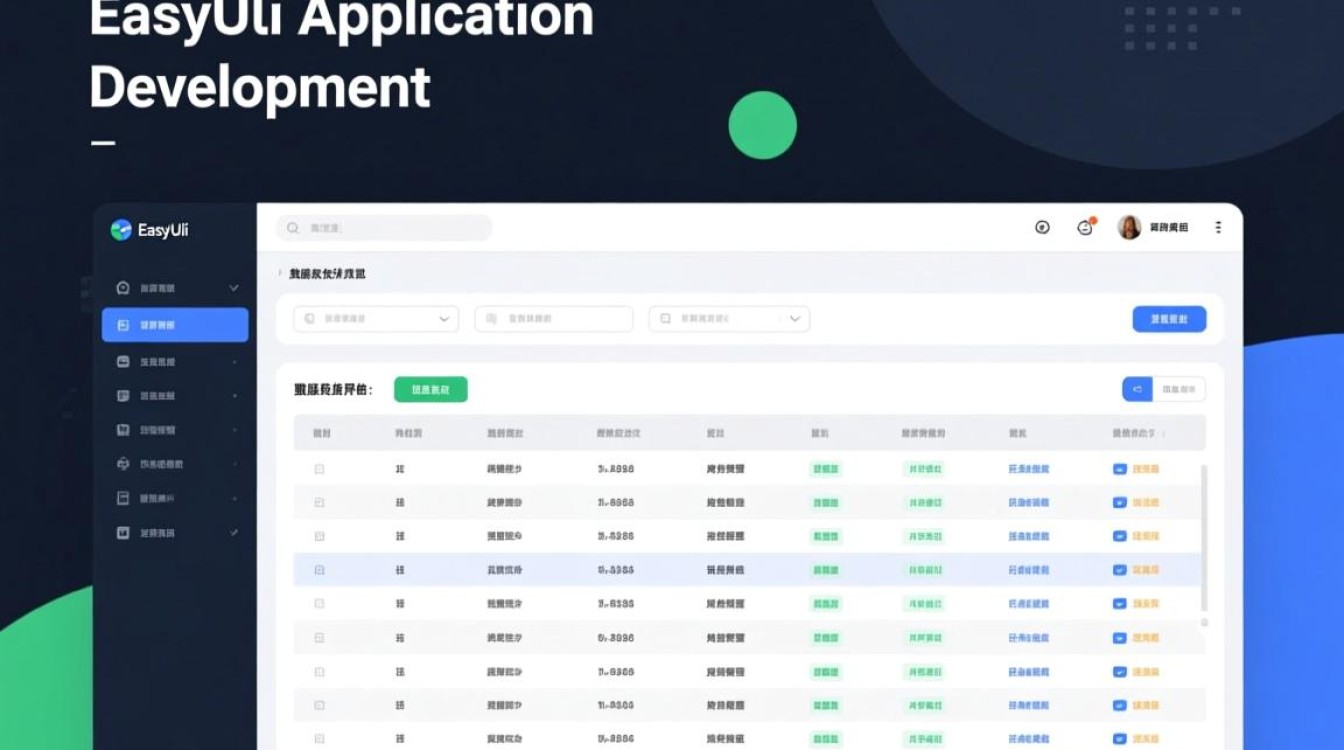Collapse the first sidebar menu using its chevron

(234, 288)
